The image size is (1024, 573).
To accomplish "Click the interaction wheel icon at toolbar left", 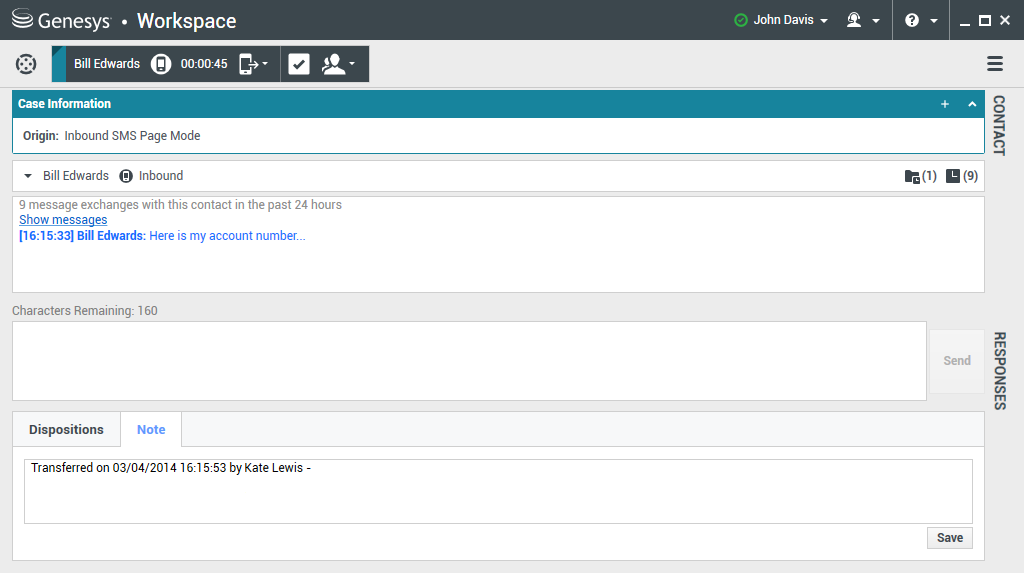I will [26, 64].
